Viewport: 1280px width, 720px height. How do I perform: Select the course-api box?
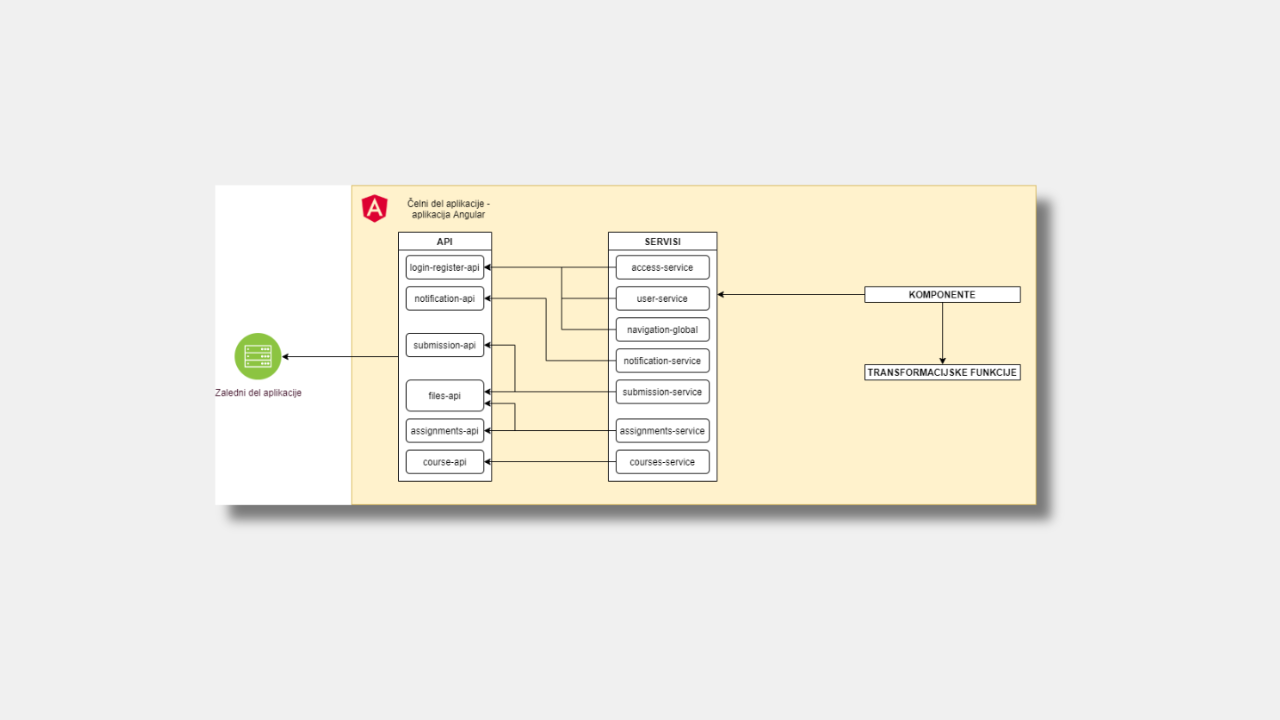coord(445,462)
